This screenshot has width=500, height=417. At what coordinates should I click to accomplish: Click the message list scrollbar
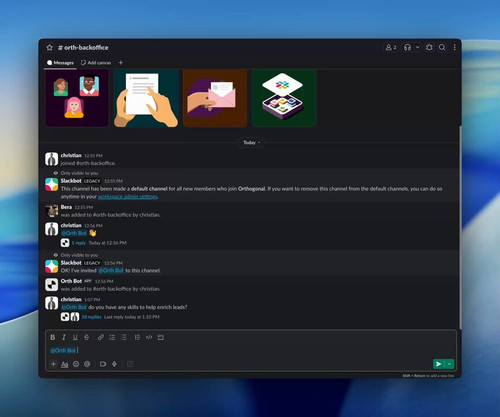pyautogui.click(x=460, y=227)
